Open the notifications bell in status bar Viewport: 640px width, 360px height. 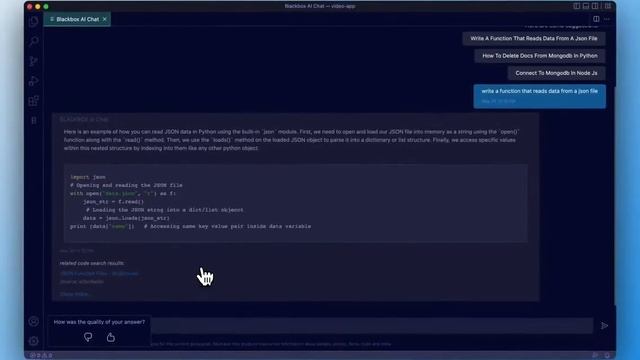pyautogui.click(x=607, y=356)
